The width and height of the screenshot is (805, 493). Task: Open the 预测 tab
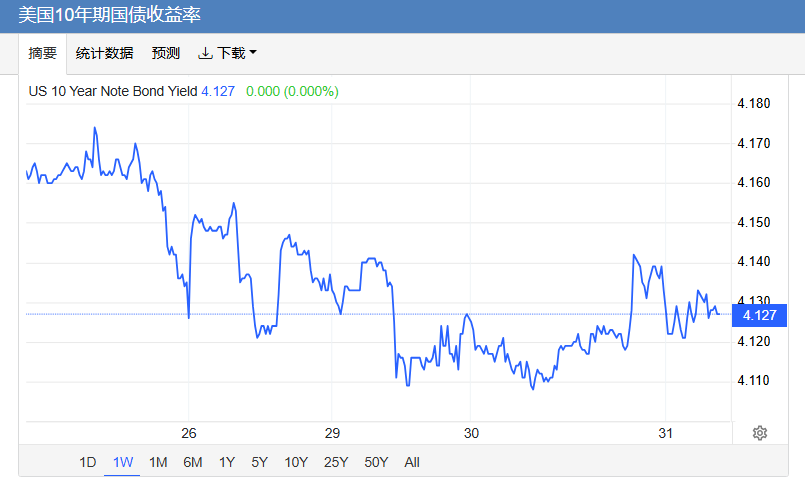pyautogui.click(x=166, y=53)
